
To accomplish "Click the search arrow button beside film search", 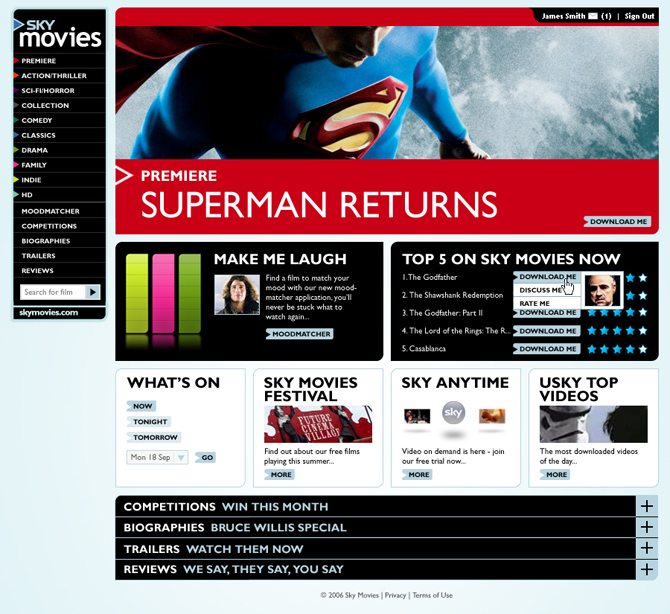I will 93,292.
